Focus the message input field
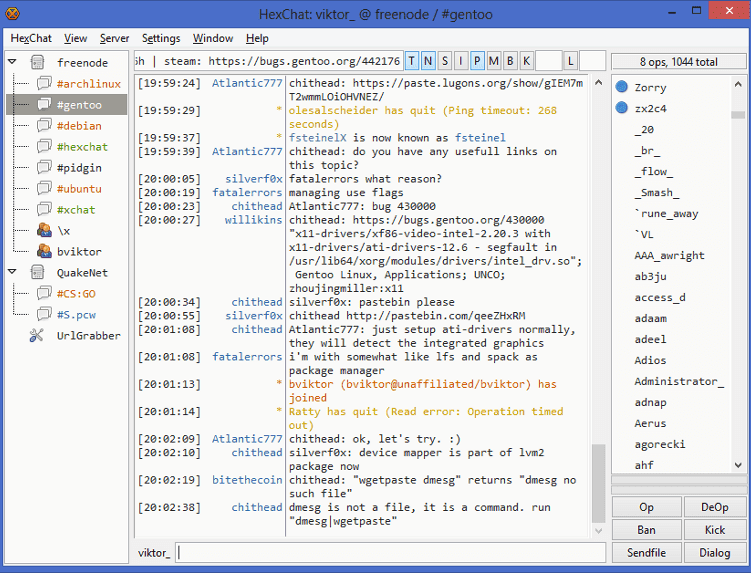Viewport: 751px width, 573px height. click(x=390, y=552)
